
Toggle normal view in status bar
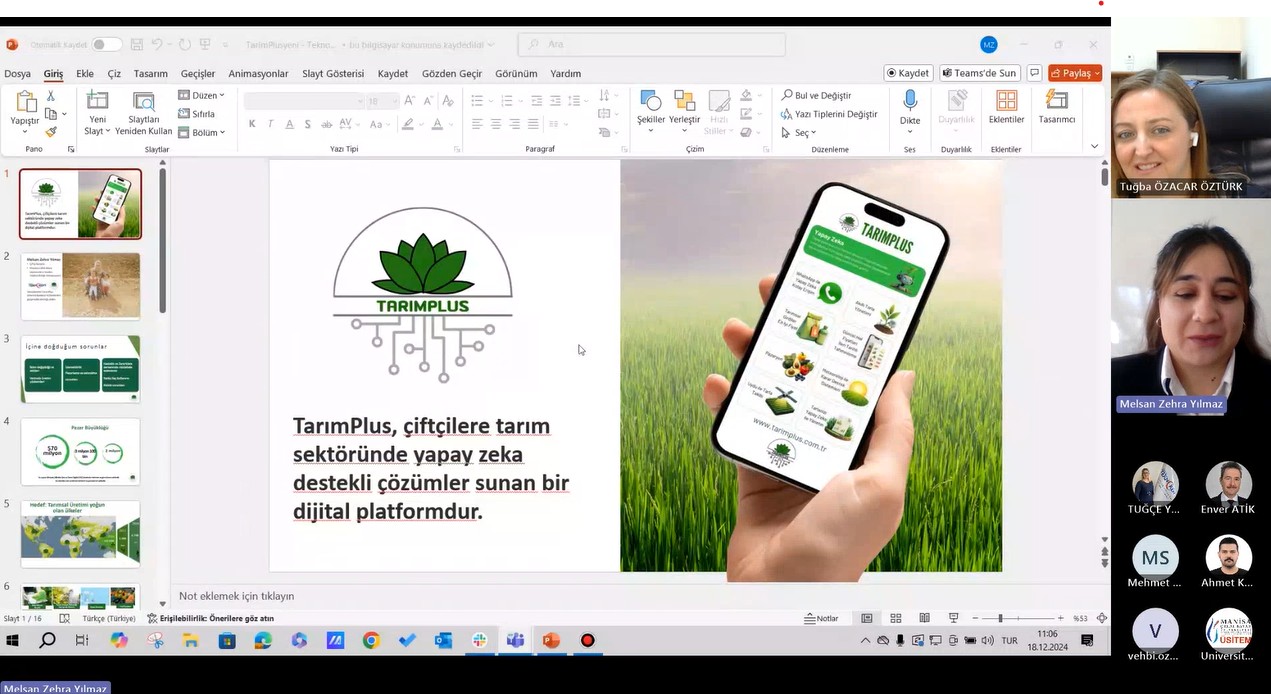(x=867, y=618)
